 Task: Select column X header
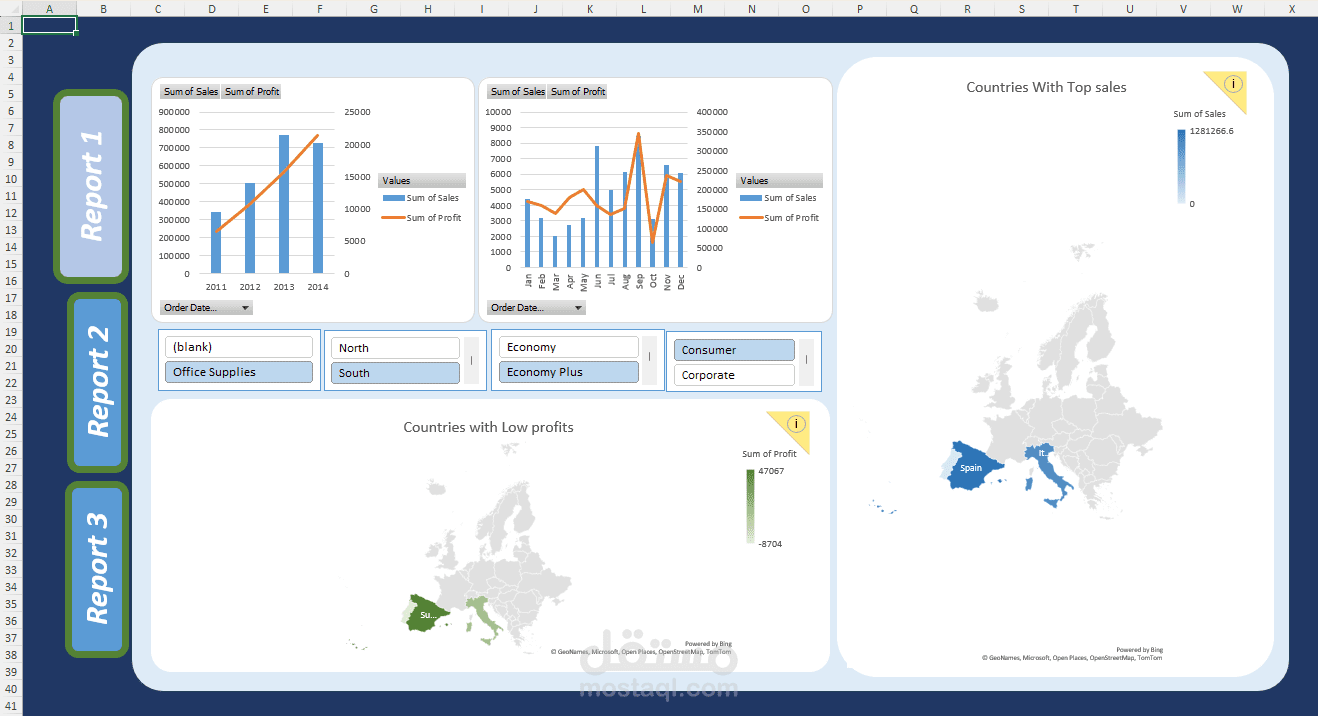tap(1291, 8)
